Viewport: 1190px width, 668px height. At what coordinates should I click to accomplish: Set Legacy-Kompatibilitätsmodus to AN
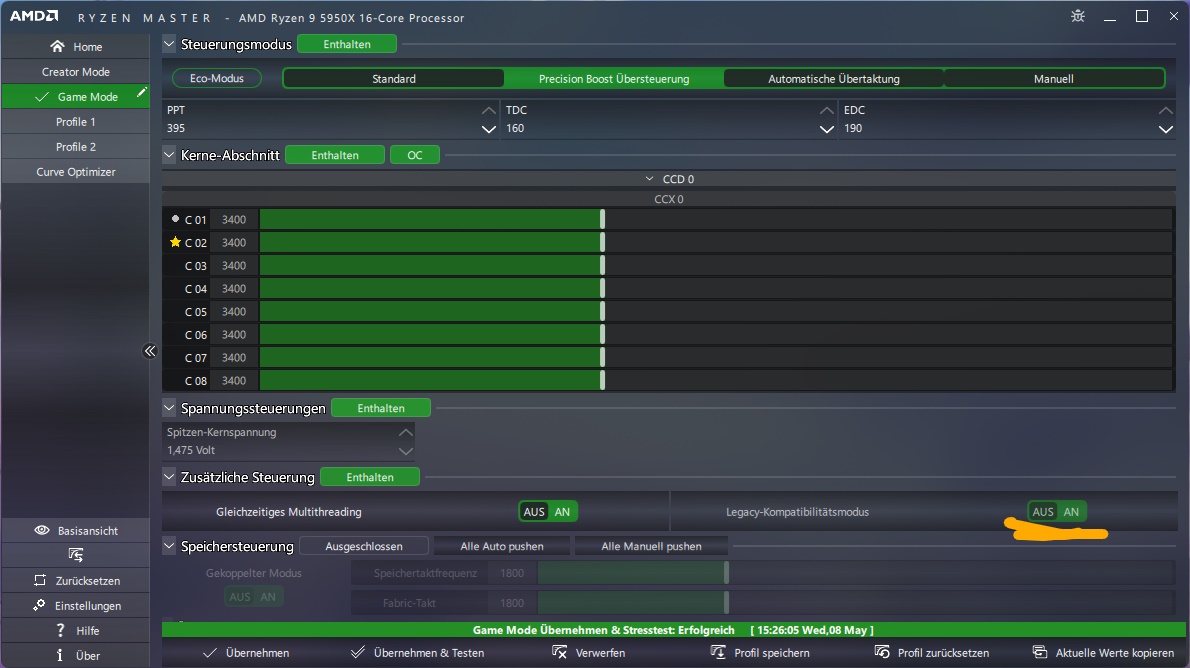point(1071,512)
